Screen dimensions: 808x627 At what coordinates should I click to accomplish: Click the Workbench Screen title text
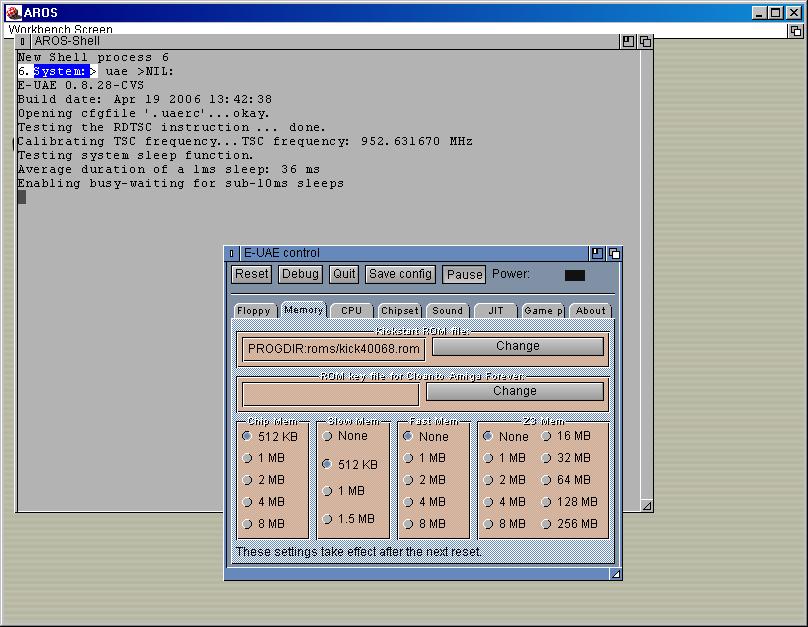tap(60, 30)
